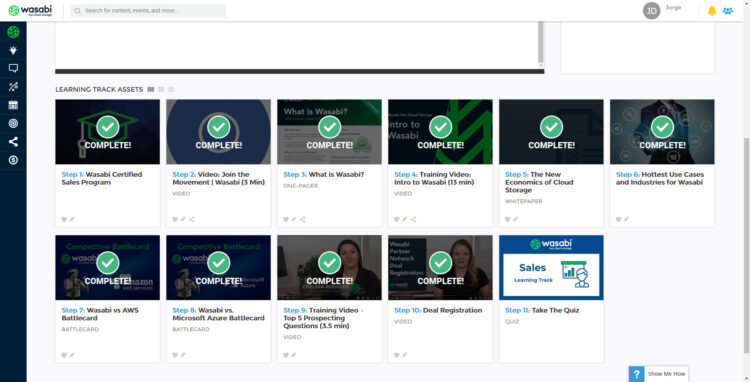
Task: Pin the Step 5 whitepaper card
Action: pos(516,219)
